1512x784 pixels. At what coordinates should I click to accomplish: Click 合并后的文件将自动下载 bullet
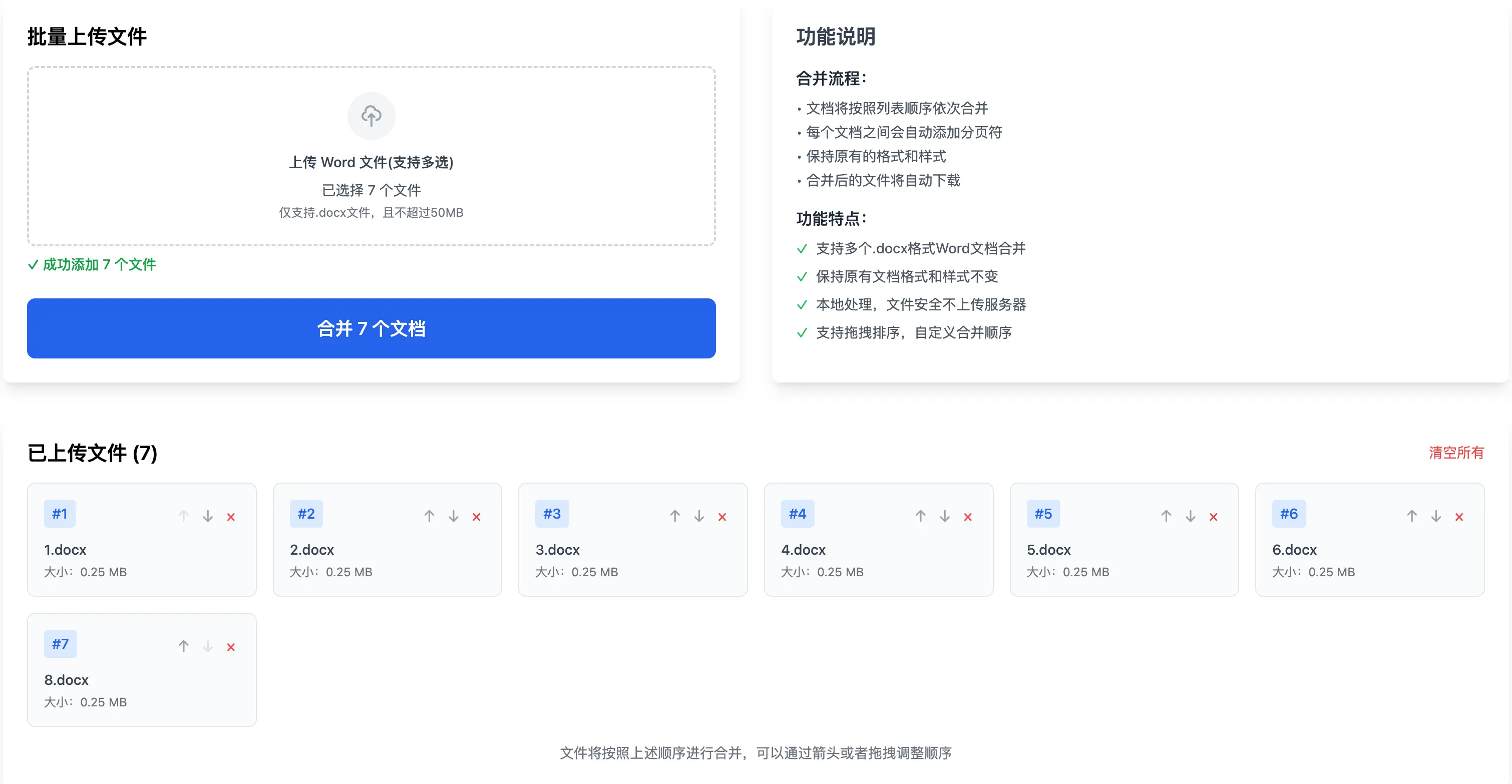(x=882, y=180)
